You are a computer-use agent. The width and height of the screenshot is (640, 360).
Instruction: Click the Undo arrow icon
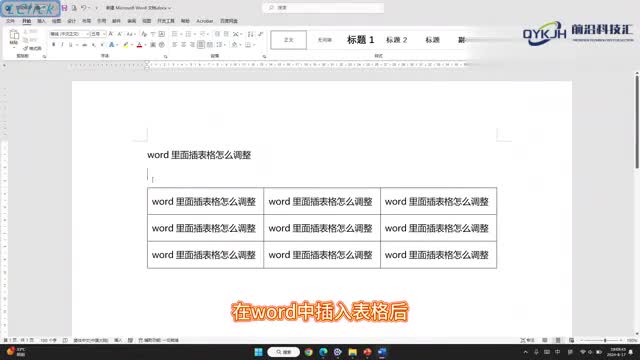pyautogui.click(x=83, y=8)
